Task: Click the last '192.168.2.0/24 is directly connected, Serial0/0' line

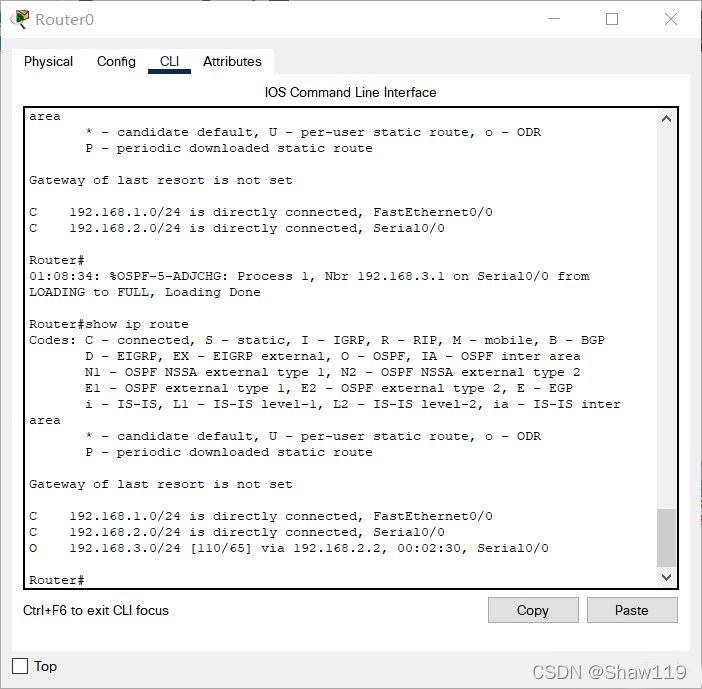Action: [237, 532]
